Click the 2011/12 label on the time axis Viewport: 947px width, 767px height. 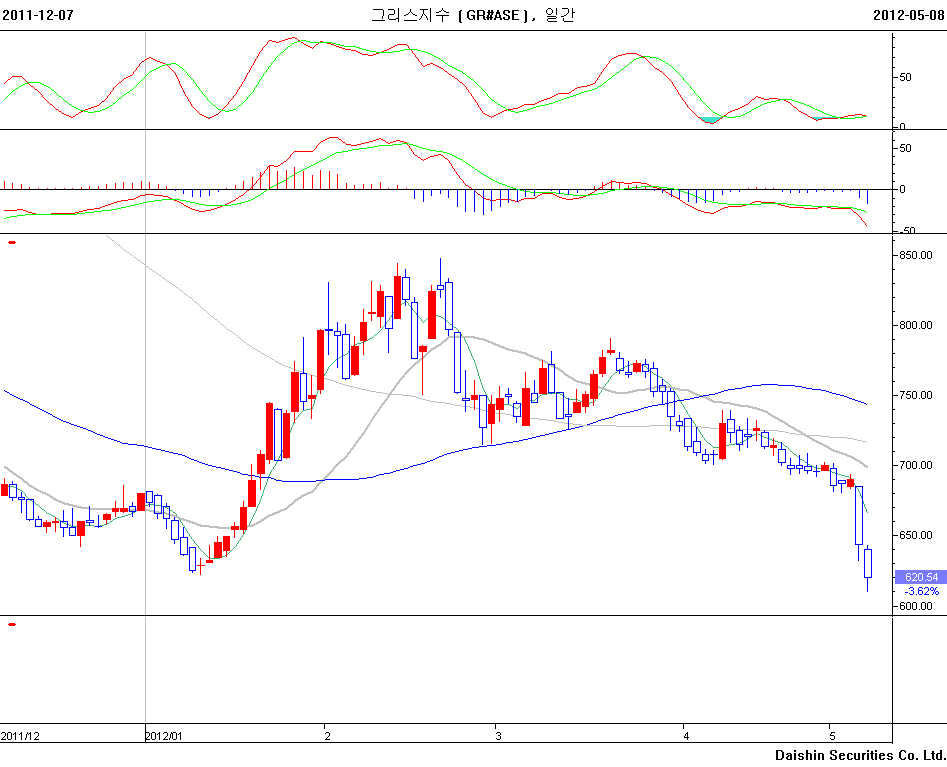[21, 736]
